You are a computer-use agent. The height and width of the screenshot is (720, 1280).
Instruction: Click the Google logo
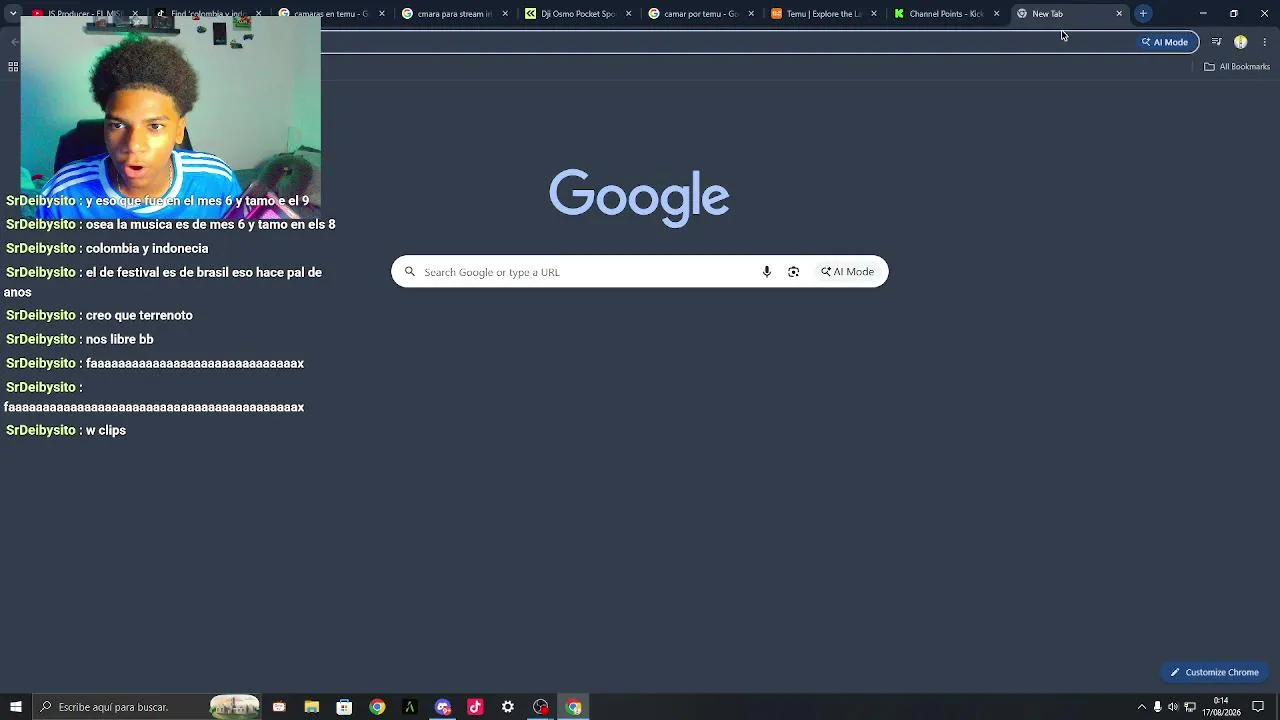pos(639,197)
